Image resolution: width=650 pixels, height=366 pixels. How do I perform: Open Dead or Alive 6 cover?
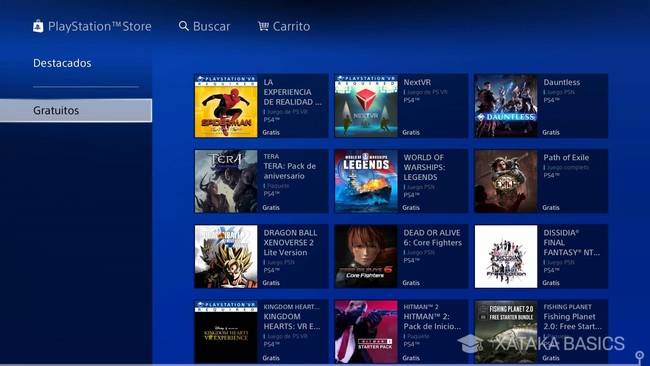[366, 257]
